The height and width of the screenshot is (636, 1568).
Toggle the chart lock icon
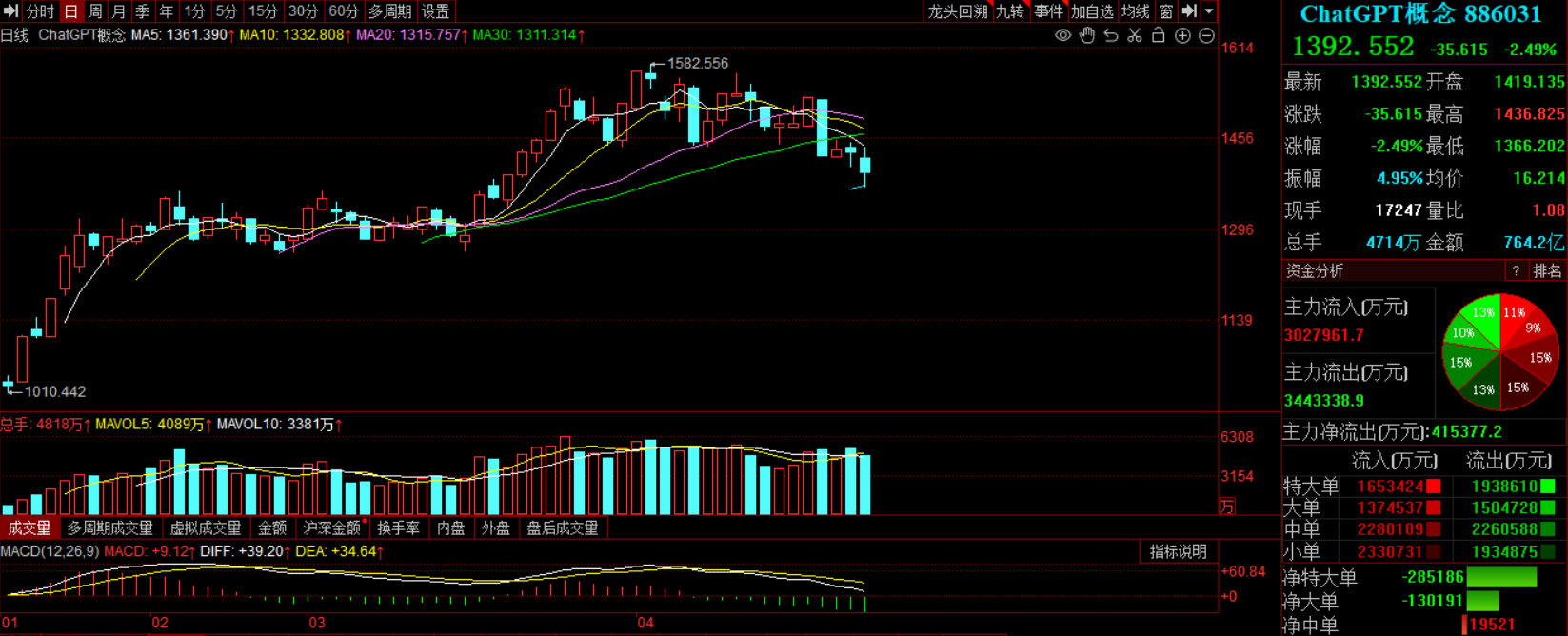[1159, 35]
